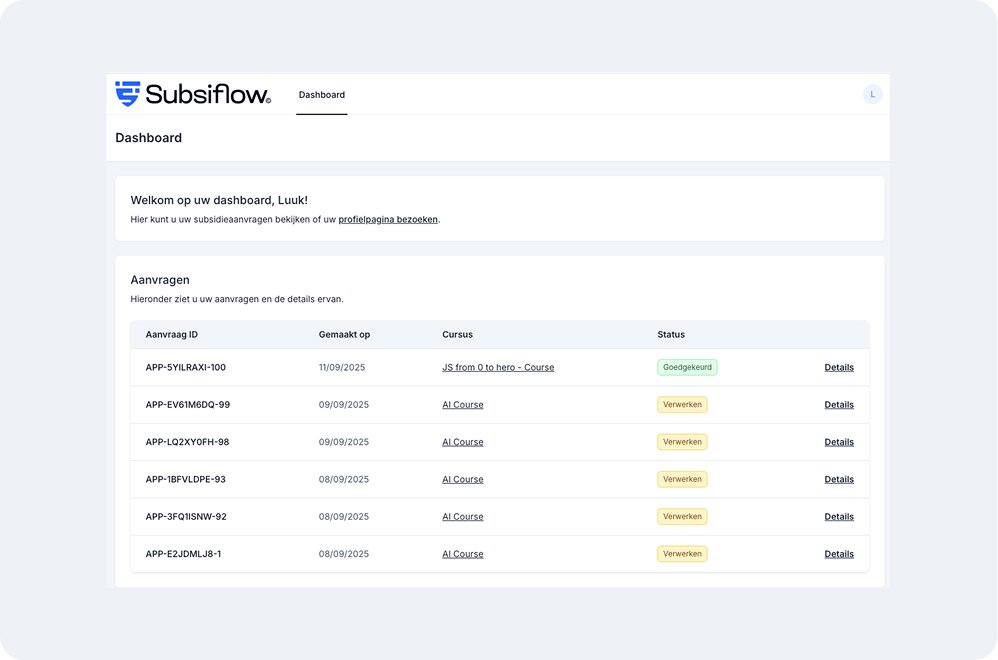This screenshot has height=660, width=998.
Task: Select the Gemaakt op column header
Action: point(344,335)
